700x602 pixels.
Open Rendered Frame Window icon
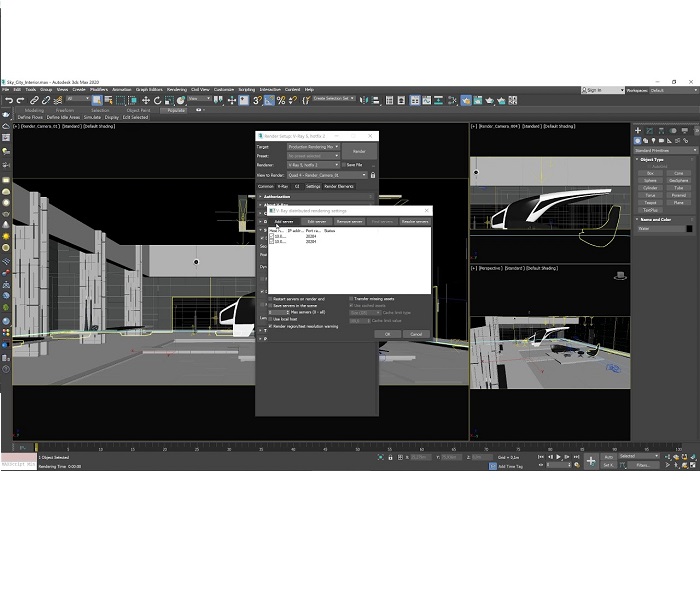(478, 100)
